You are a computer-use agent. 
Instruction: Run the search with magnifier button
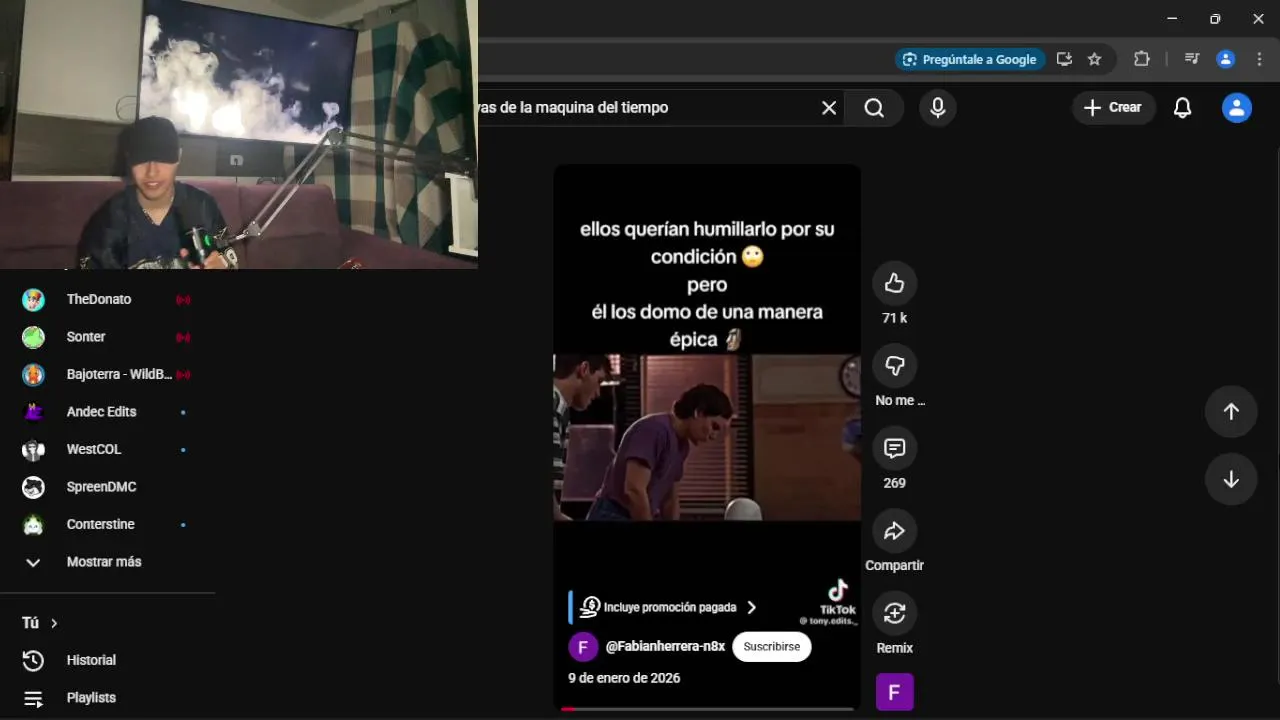point(874,108)
